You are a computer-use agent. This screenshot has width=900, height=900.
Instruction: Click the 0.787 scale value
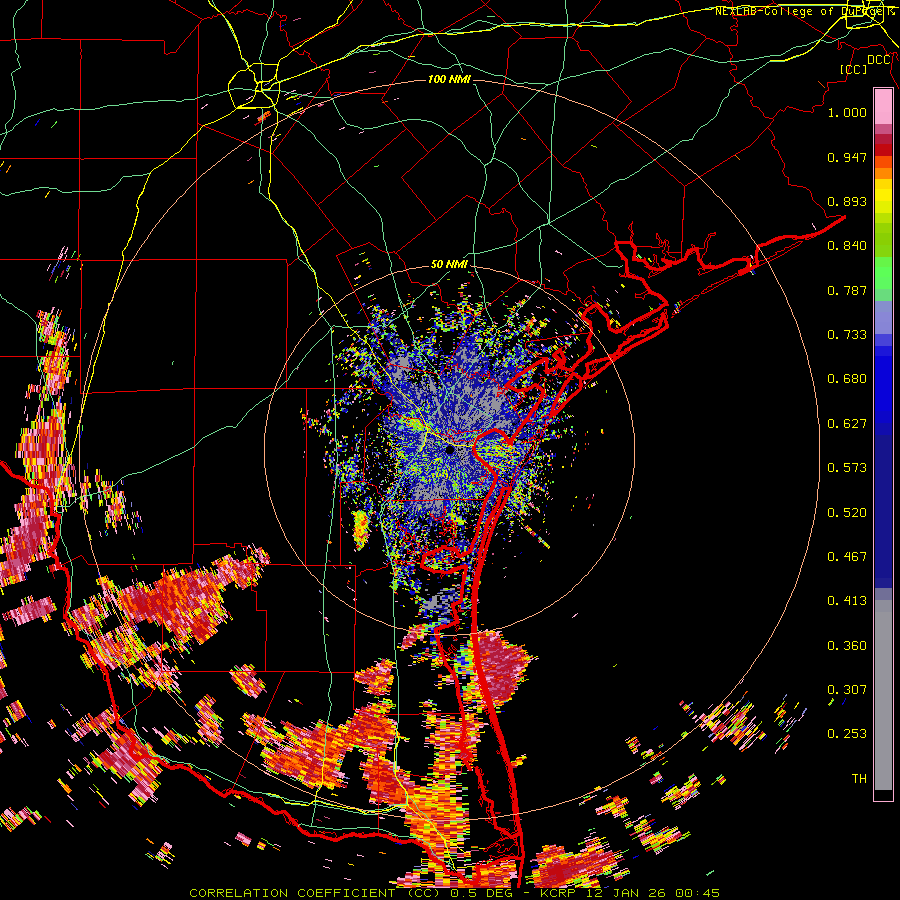[847, 290]
